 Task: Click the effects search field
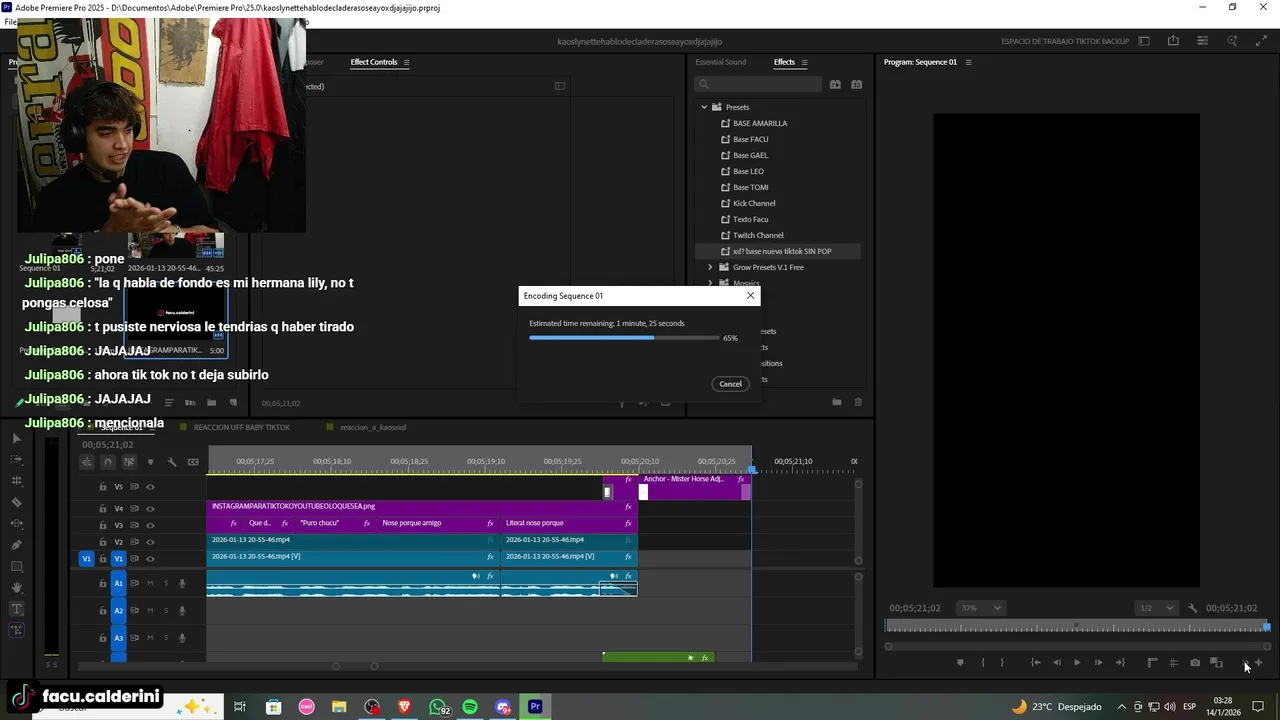[x=758, y=85]
